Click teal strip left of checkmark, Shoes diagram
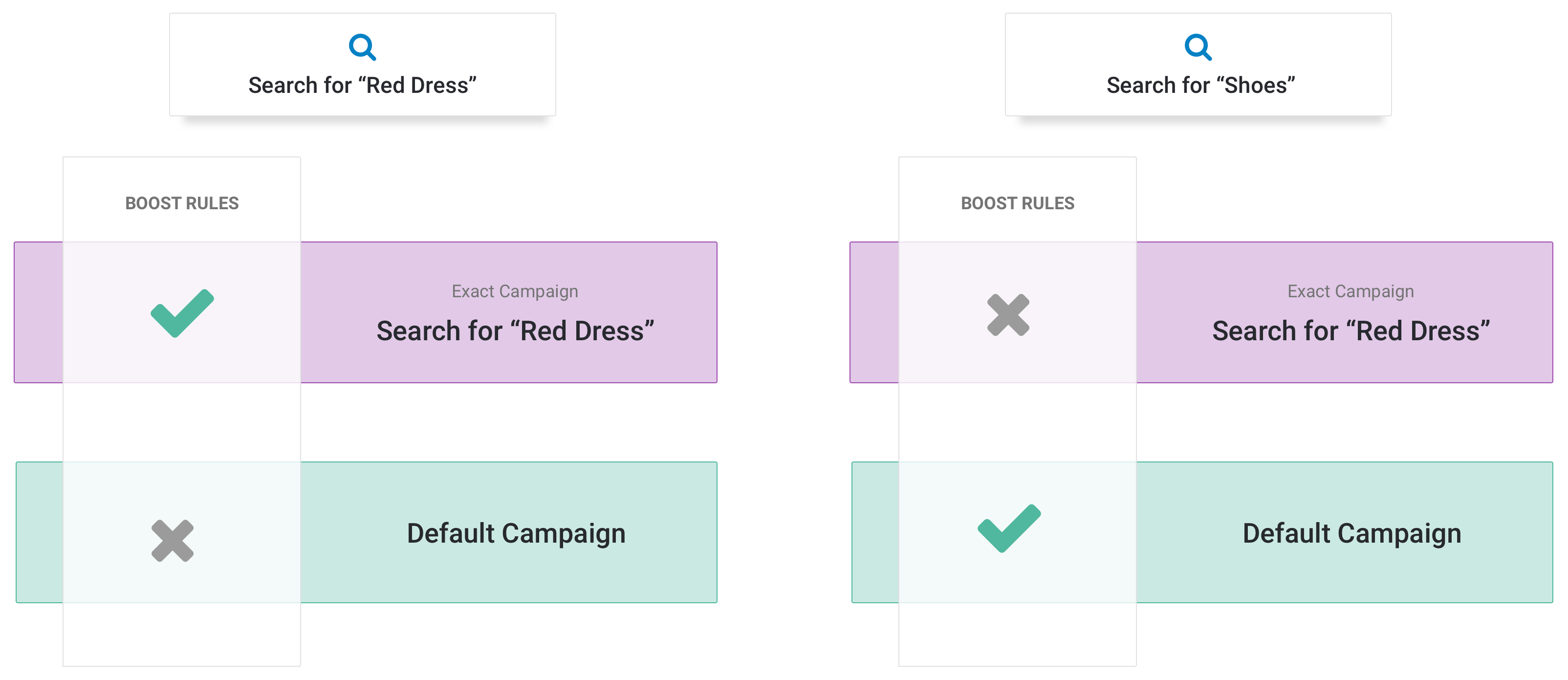 pos(875,532)
